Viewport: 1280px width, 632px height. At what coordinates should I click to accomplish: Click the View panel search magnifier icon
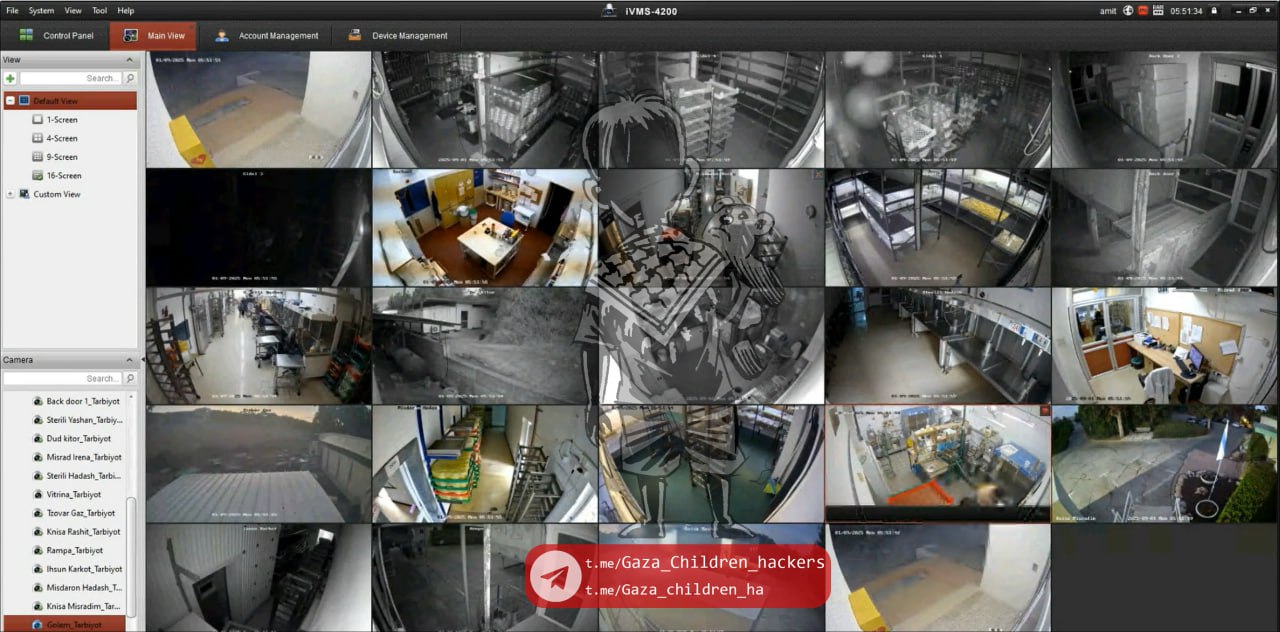tap(130, 78)
